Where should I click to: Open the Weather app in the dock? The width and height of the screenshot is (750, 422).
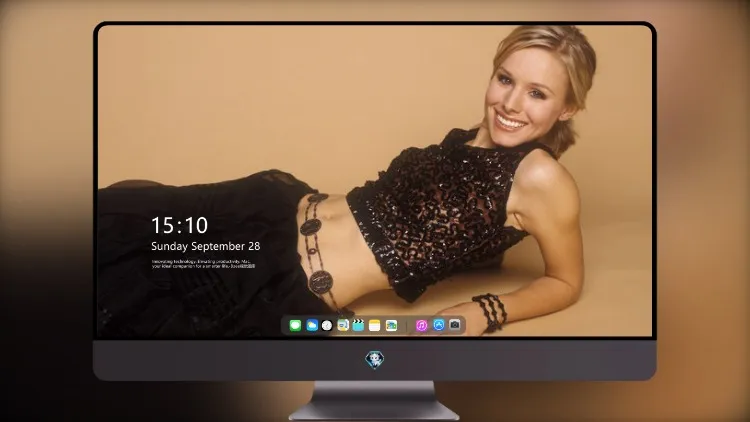[312, 325]
